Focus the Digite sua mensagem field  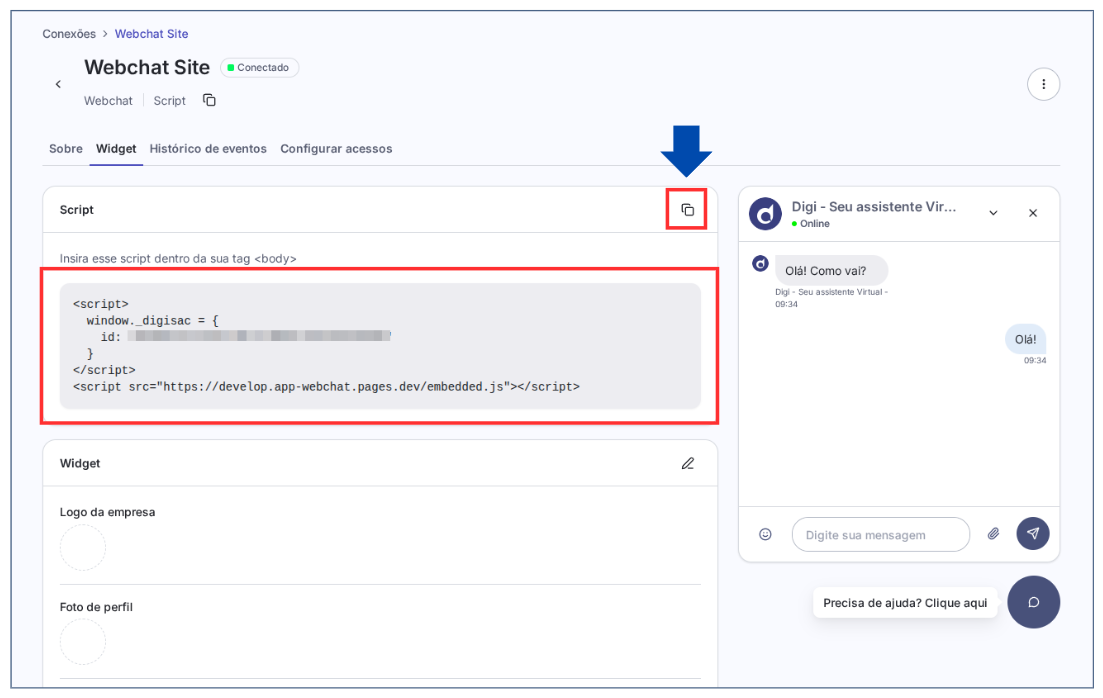[x=880, y=535]
